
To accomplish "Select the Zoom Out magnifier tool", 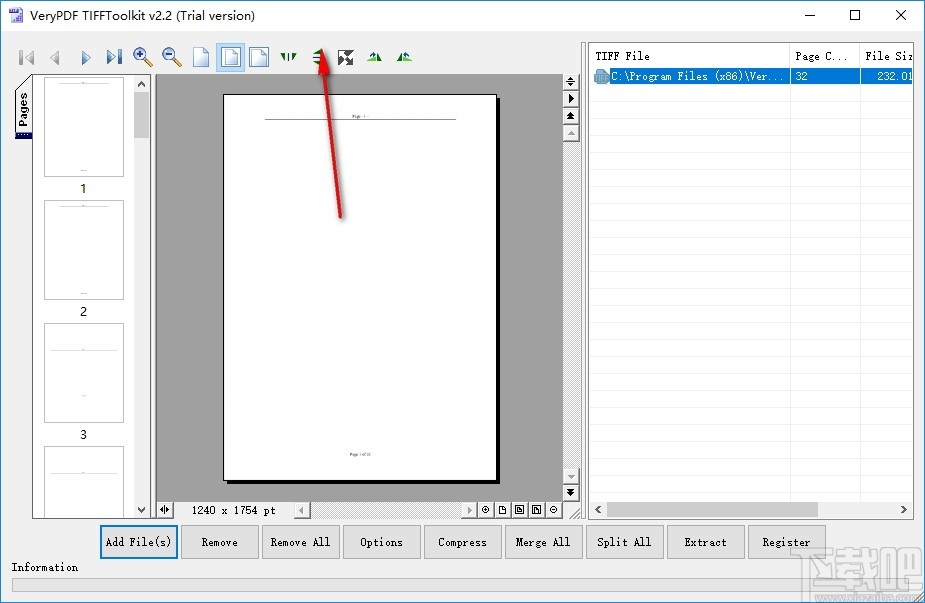I will click(171, 57).
